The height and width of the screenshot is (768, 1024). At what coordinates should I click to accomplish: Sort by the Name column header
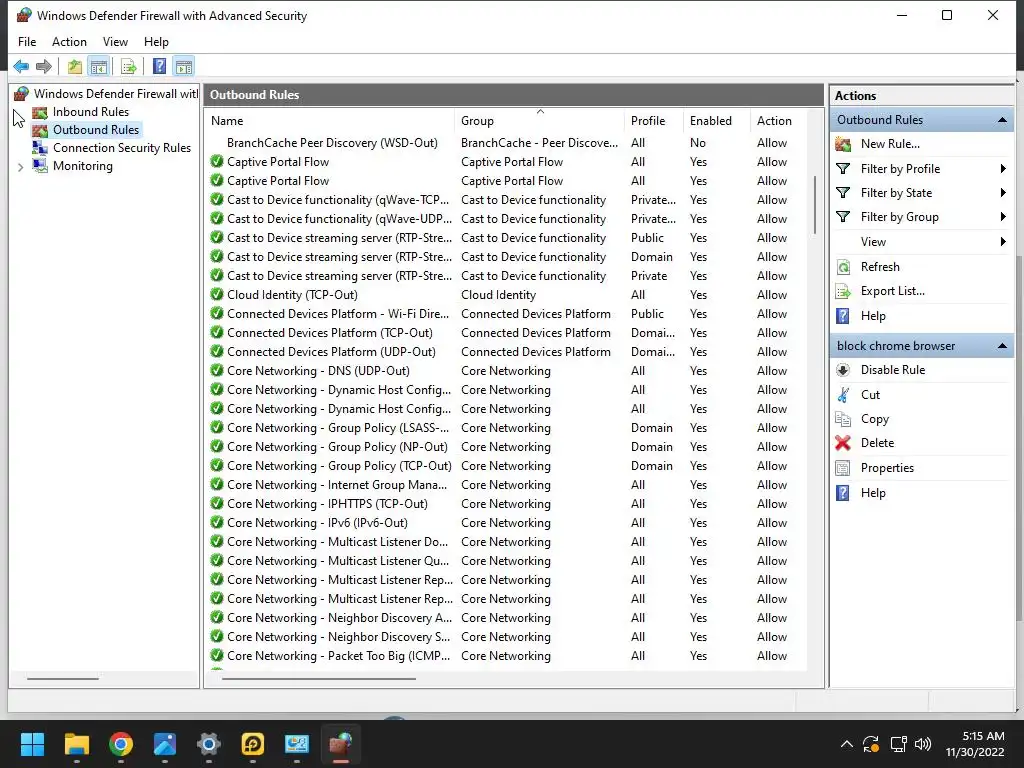click(x=330, y=121)
